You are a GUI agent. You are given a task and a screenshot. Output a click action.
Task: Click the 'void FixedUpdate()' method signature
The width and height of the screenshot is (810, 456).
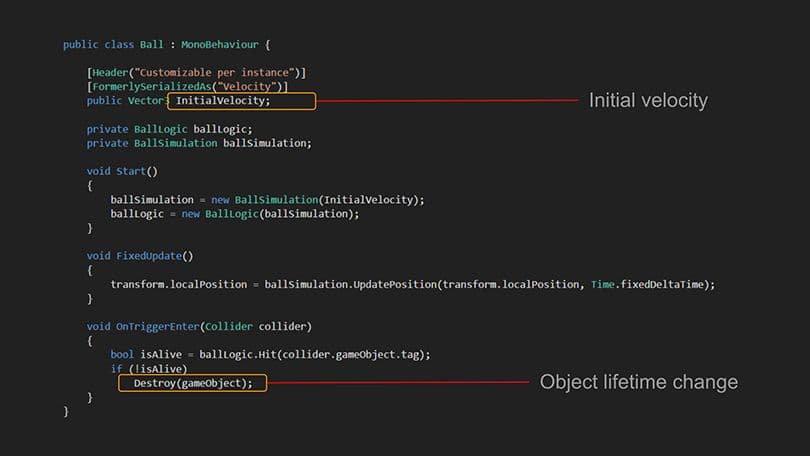coord(140,256)
